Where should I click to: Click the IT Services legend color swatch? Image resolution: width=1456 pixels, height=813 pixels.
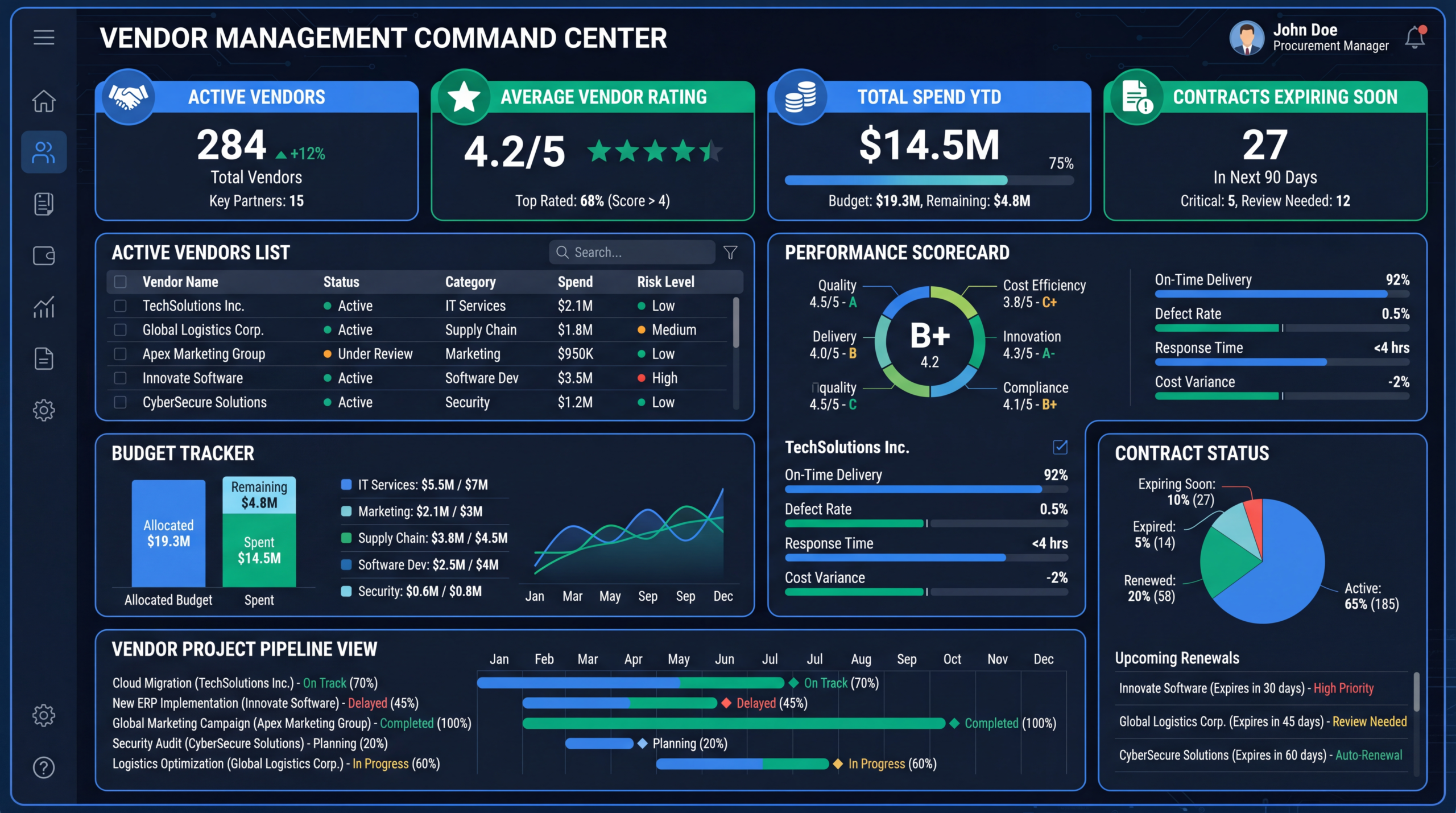click(346, 485)
